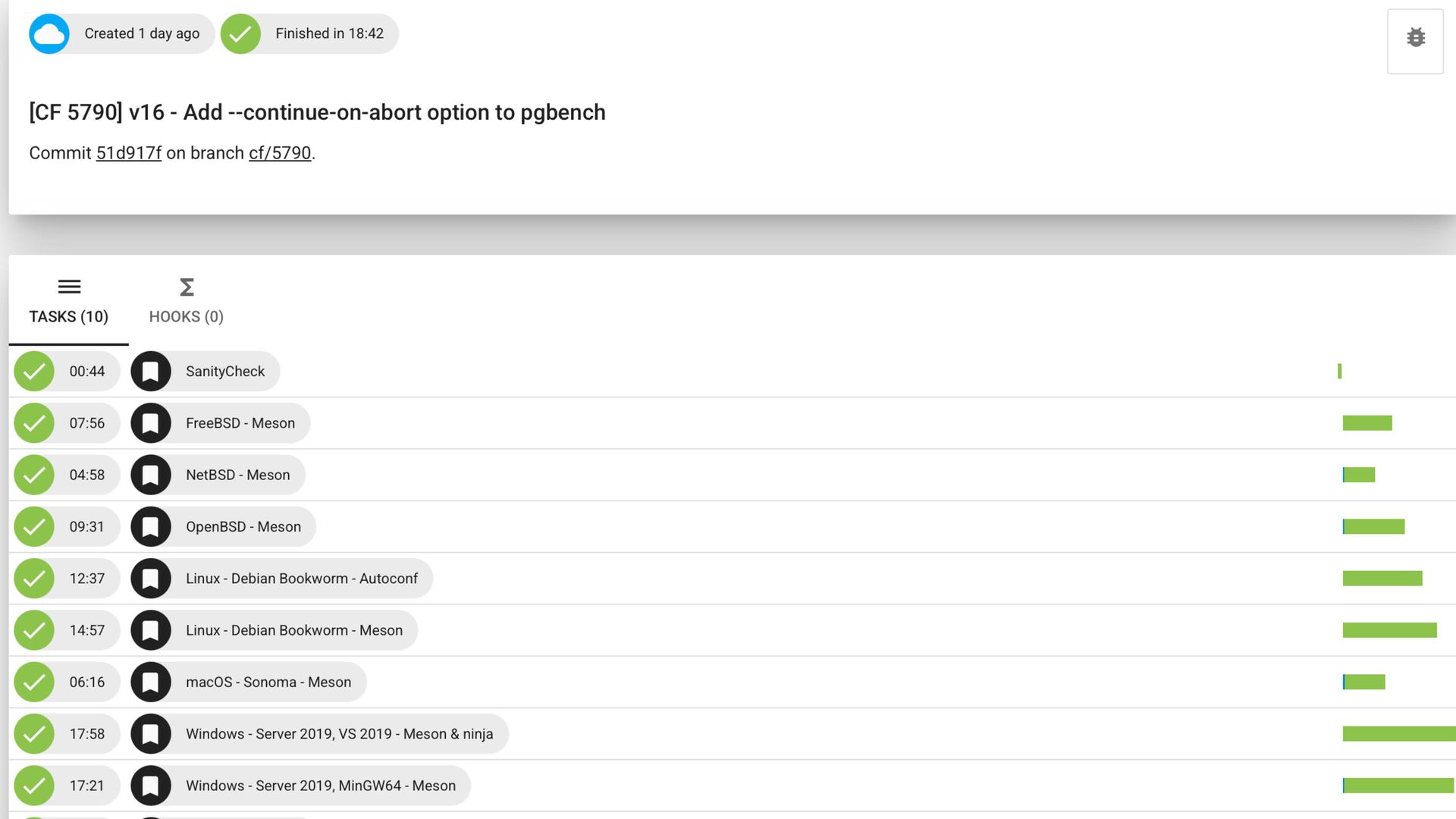Open Linux - Debian Bookworm - Autoconf task

[x=301, y=579]
